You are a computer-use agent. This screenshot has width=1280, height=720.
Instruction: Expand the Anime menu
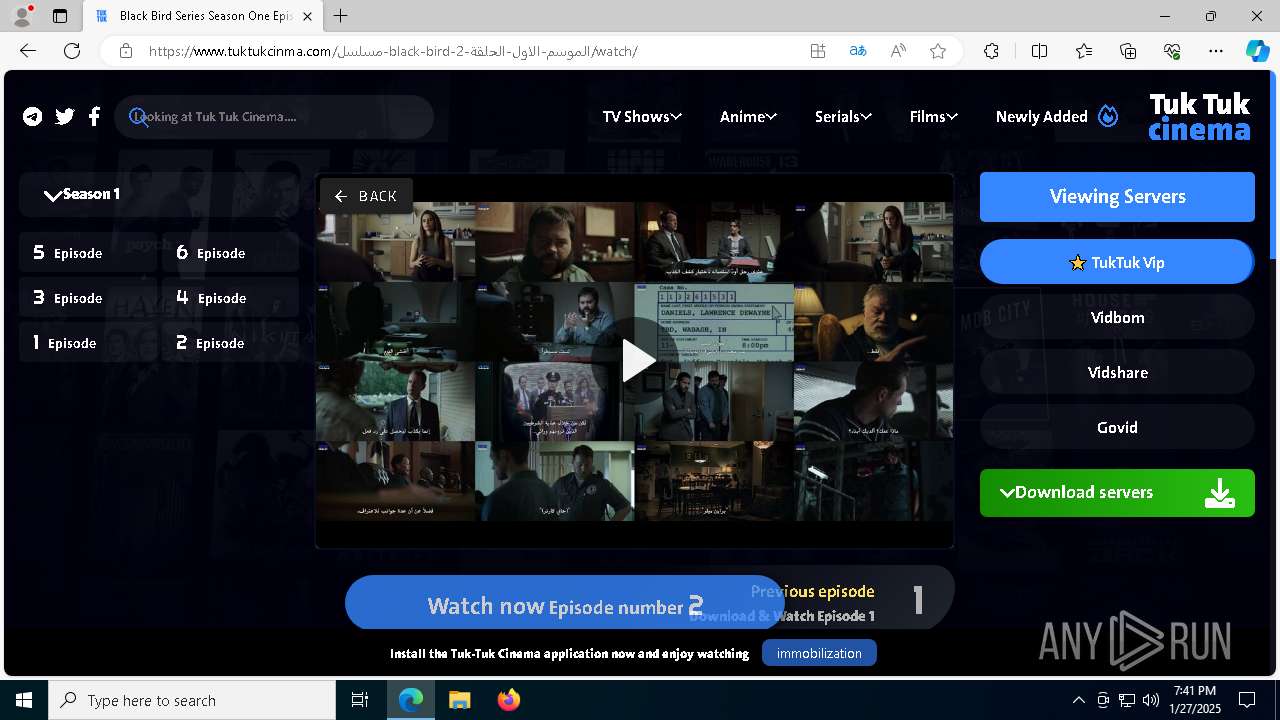748,117
